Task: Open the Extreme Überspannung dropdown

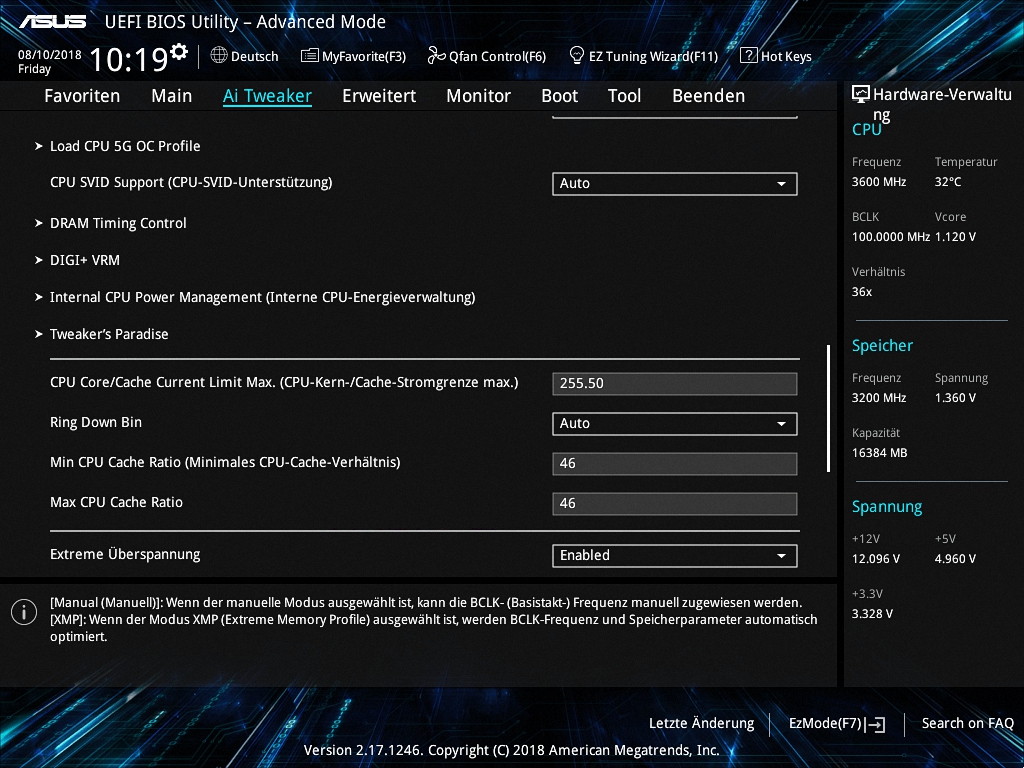Action: (x=675, y=556)
